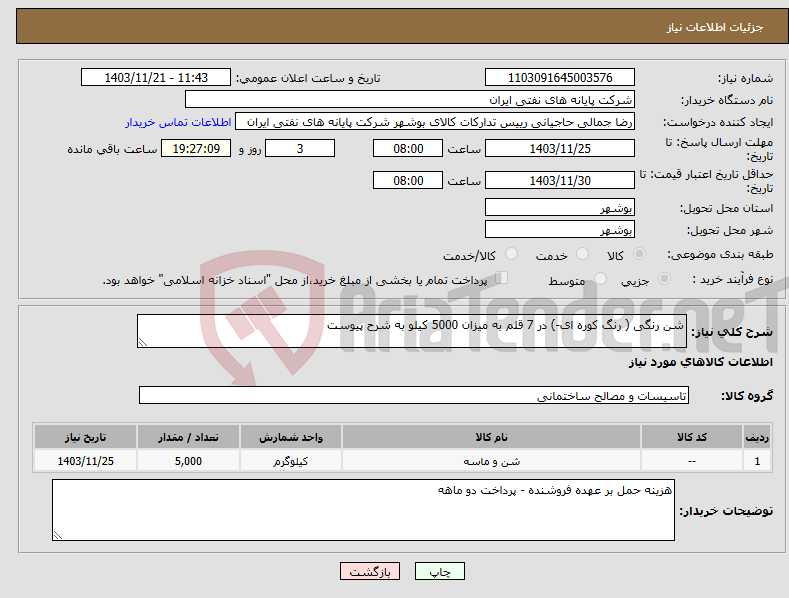Click the response deadline time 08:00 field
789x598 pixels.
(x=408, y=148)
